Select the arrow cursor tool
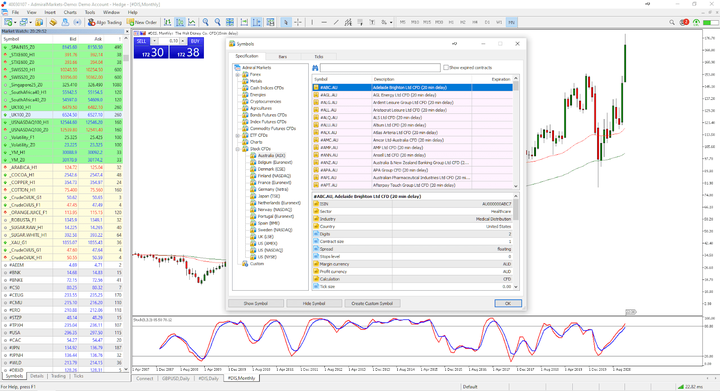The width and height of the screenshot is (720, 391). [x=286, y=22]
